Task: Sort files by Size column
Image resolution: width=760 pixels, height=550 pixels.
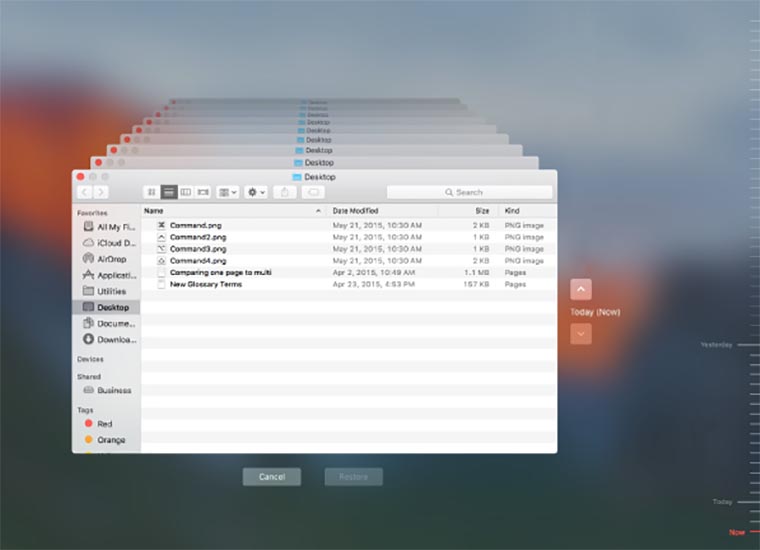Action: (468, 211)
